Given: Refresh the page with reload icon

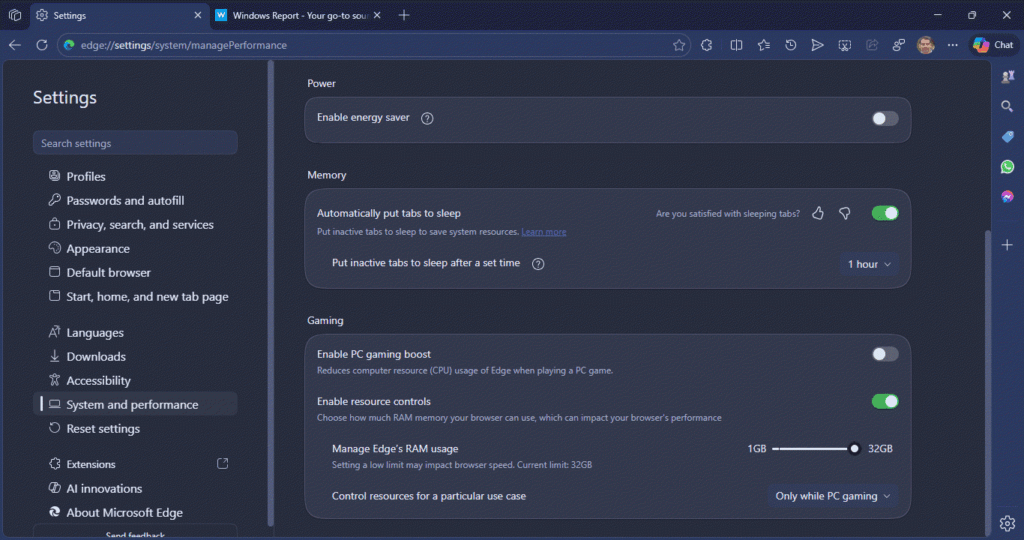Looking at the screenshot, I should 42,45.
